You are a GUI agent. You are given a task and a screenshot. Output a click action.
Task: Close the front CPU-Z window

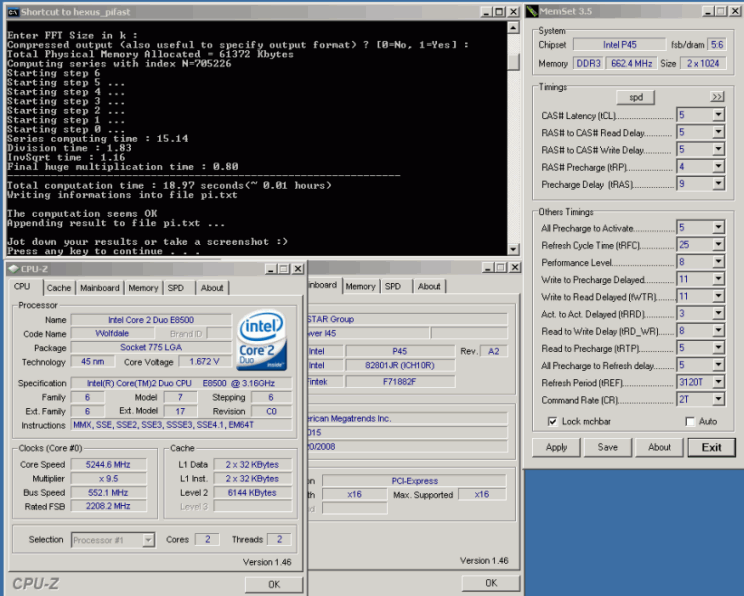[x=298, y=269]
